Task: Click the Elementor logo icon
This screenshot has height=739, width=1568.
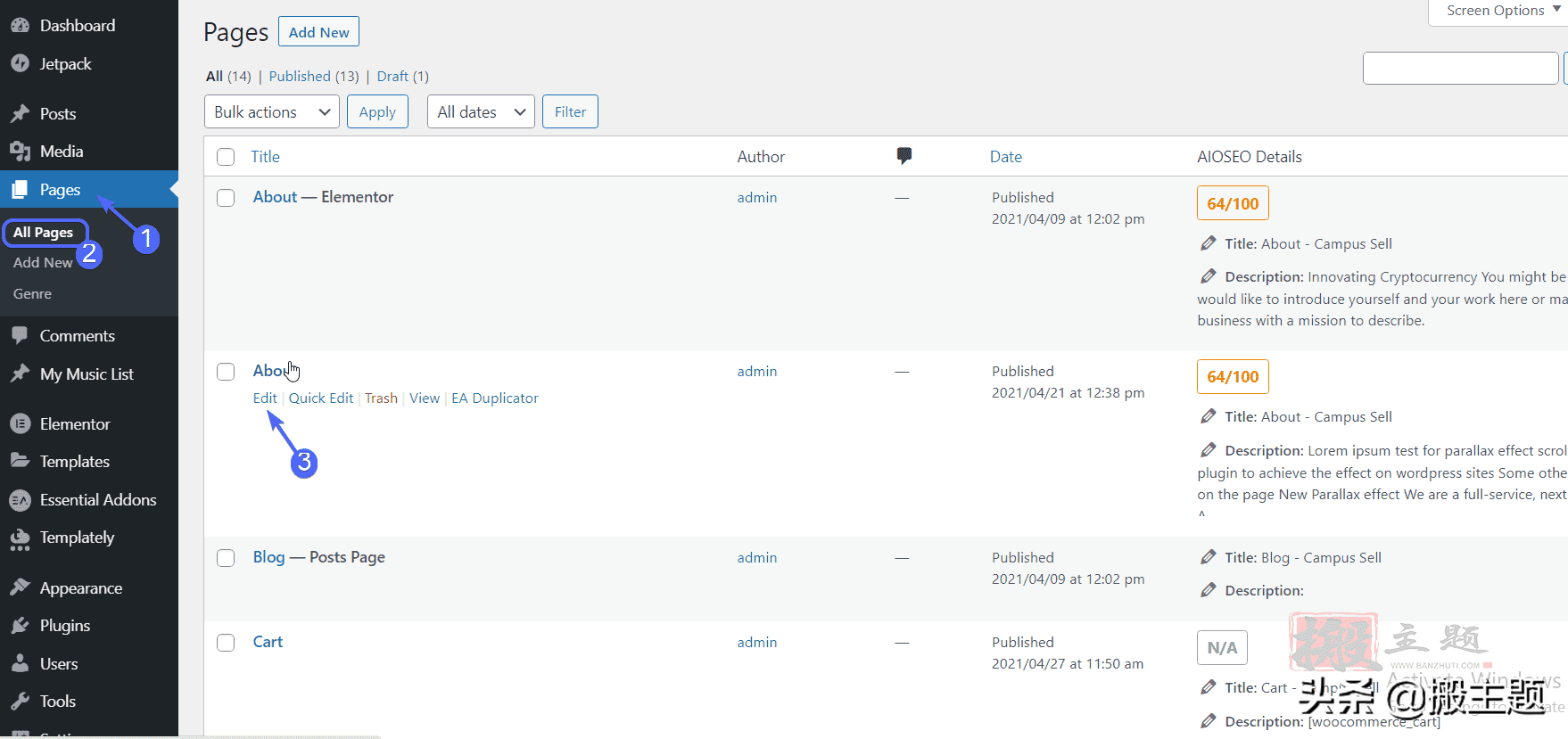Action: pos(20,424)
